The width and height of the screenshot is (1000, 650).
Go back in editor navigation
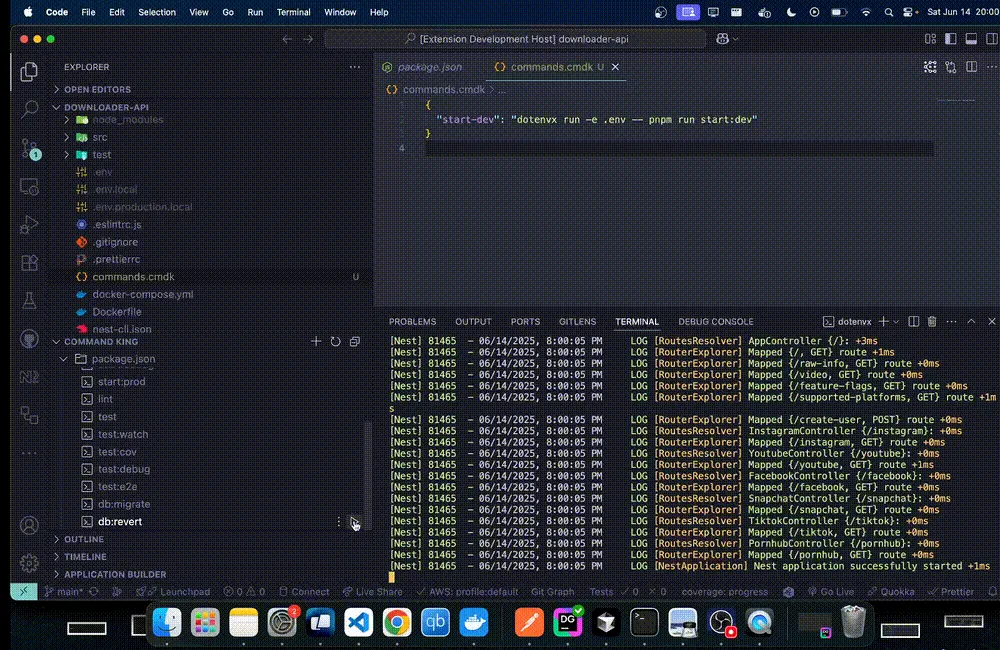287,39
